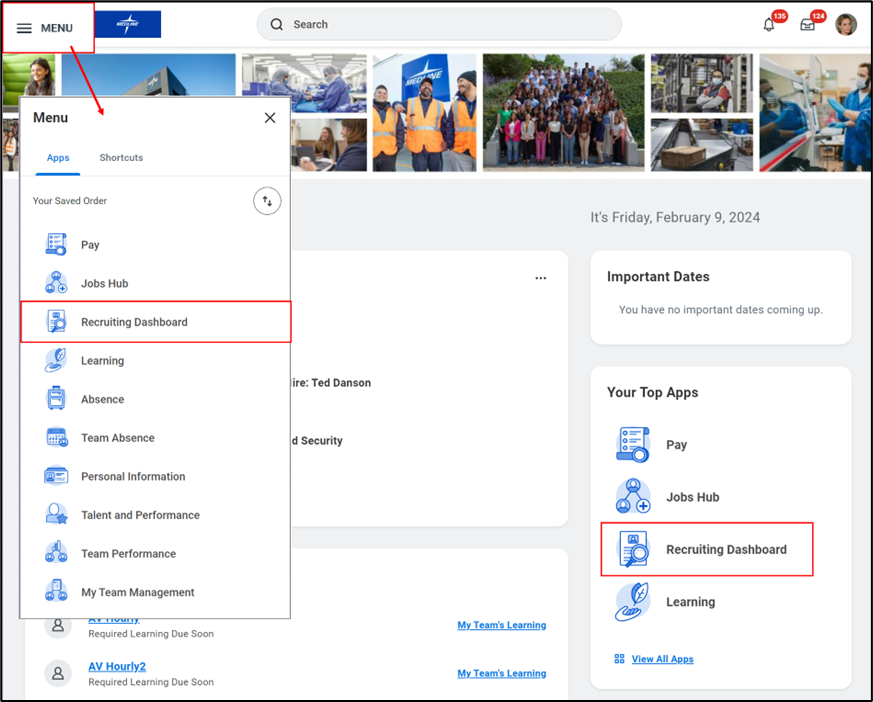Viewport: 873px width, 702px height.
Task: Open the Absence suitcase icon
Action: pos(57,398)
